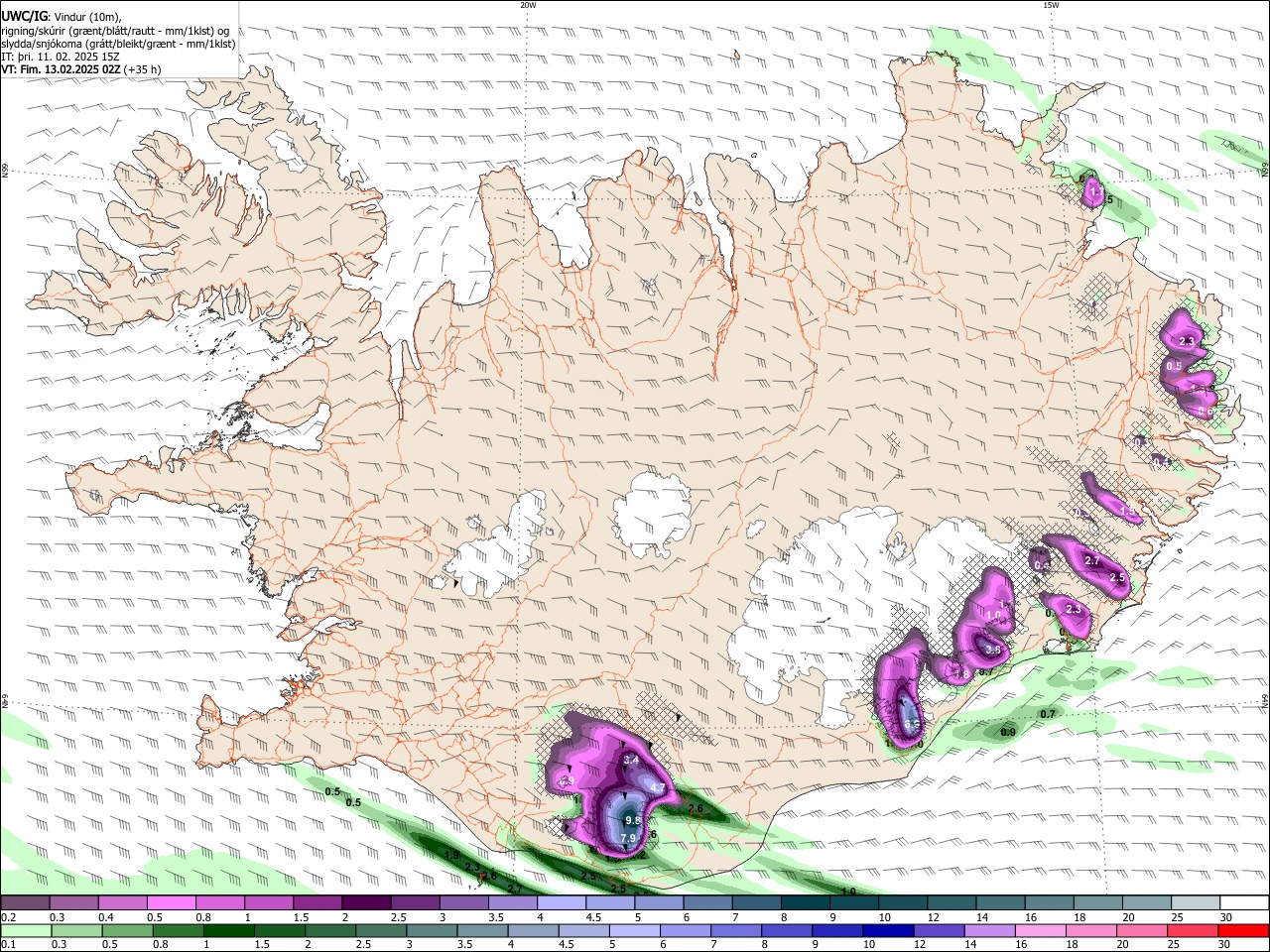This screenshot has width=1270, height=952.
Task: Click the 3.4 snowfall value on the map
Action: point(631,760)
